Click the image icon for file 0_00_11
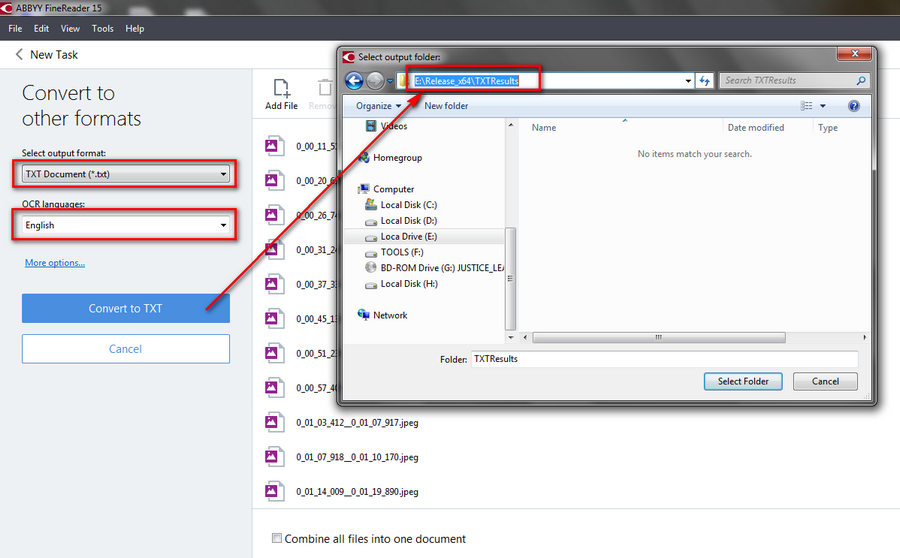 274,146
